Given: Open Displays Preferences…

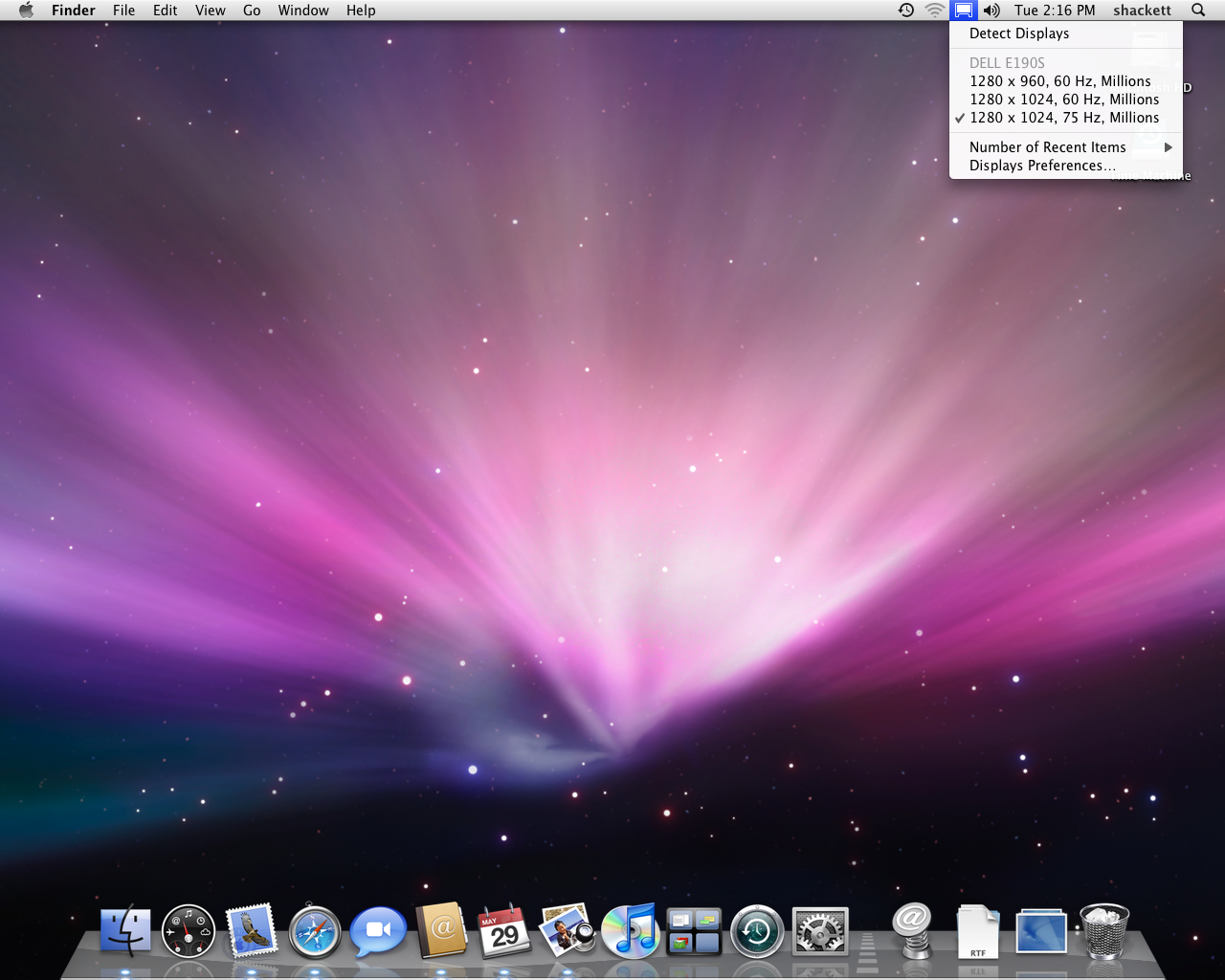Looking at the screenshot, I should pos(1042,166).
